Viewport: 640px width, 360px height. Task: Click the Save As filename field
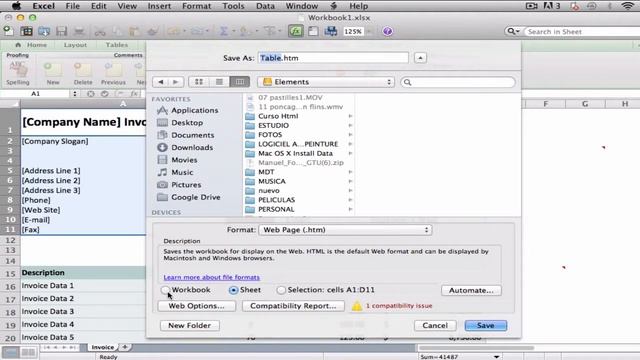point(333,58)
